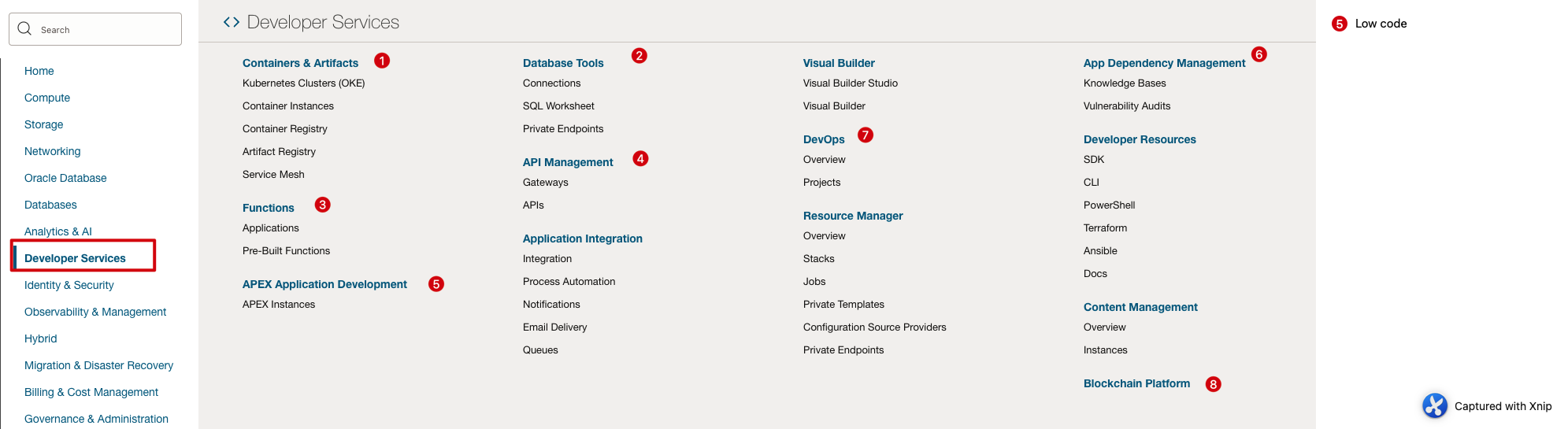Image resolution: width=1568 pixels, height=429 pixels.
Task: Click the Developer Services code brackets icon
Action: (x=231, y=22)
